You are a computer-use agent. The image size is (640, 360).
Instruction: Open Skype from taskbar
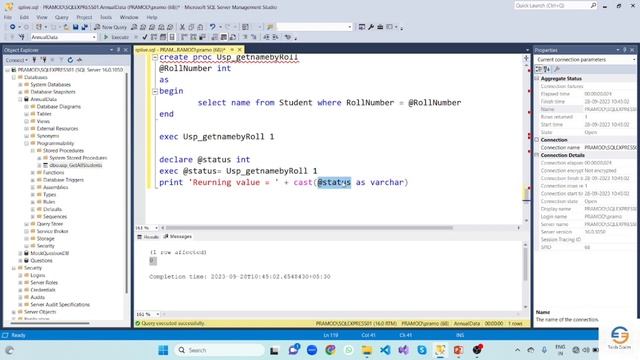pyautogui.click(x=422, y=350)
